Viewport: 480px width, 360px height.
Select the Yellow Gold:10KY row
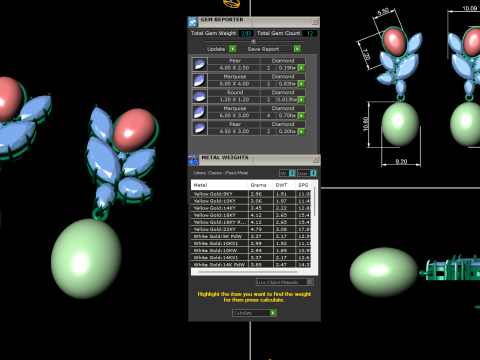point(252,201)
